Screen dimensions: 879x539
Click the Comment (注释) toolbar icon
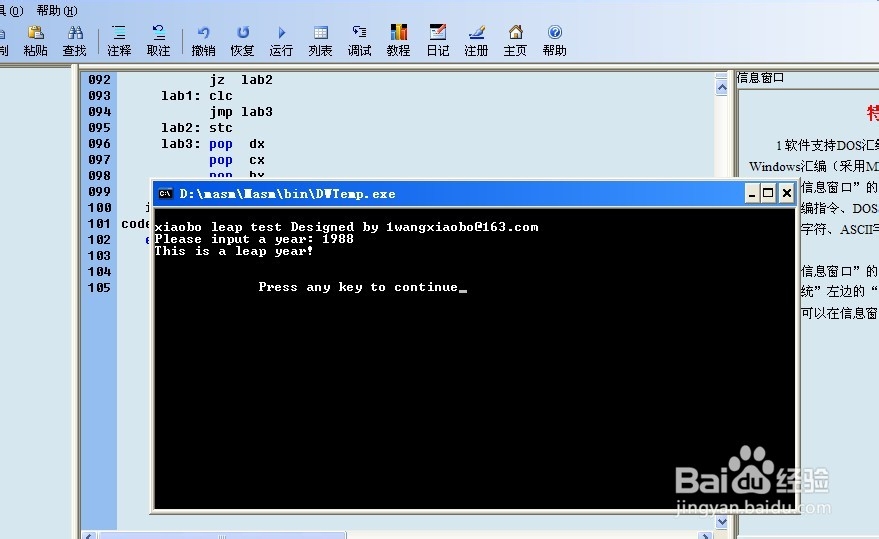click(x=119, y=41)
